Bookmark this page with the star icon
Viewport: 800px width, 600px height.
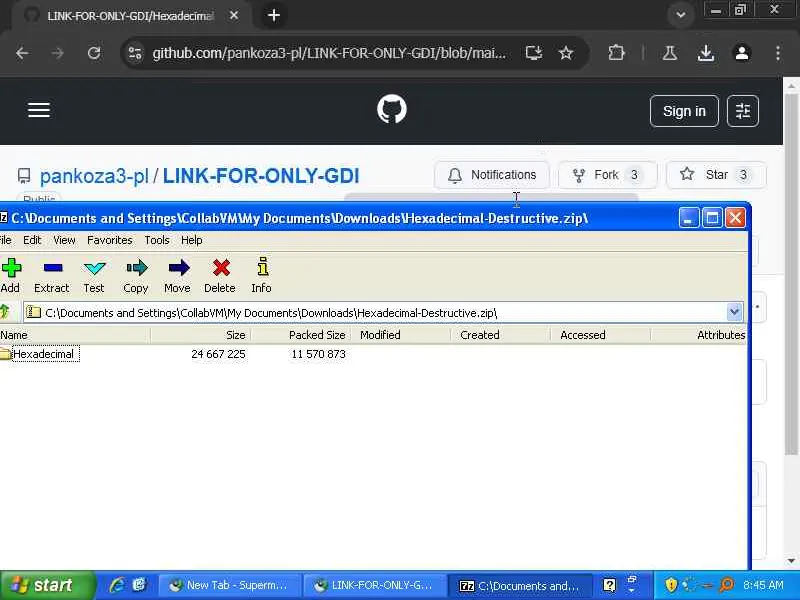click(566, 53)
